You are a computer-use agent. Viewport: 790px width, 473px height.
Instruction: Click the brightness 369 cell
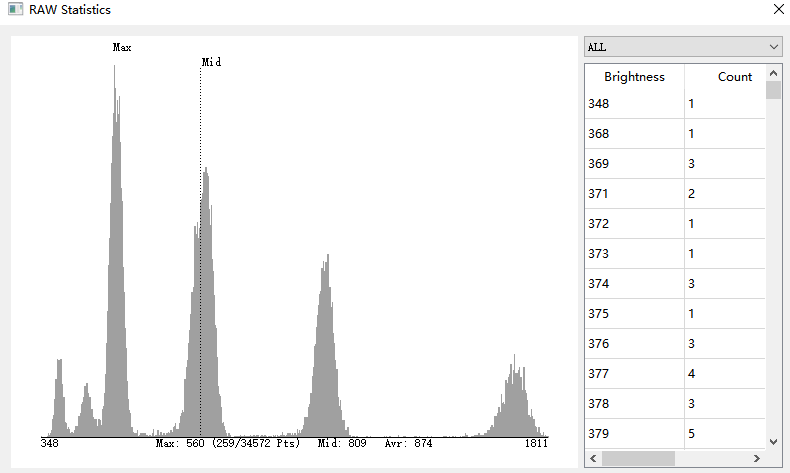click(x=634, y=164)
